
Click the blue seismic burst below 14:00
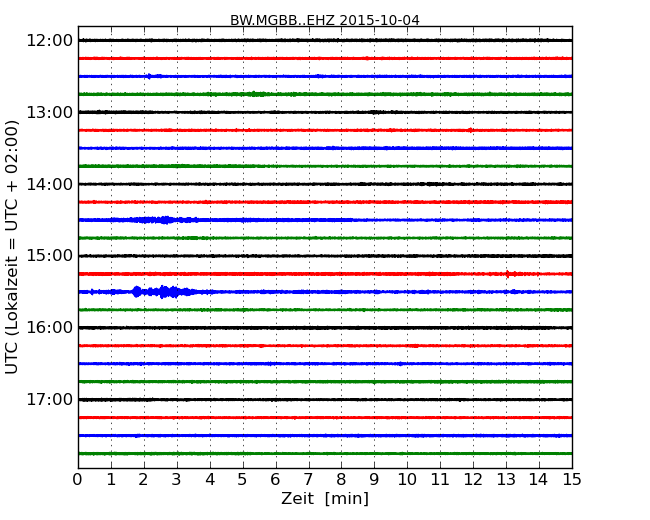(x=164, y=220)
